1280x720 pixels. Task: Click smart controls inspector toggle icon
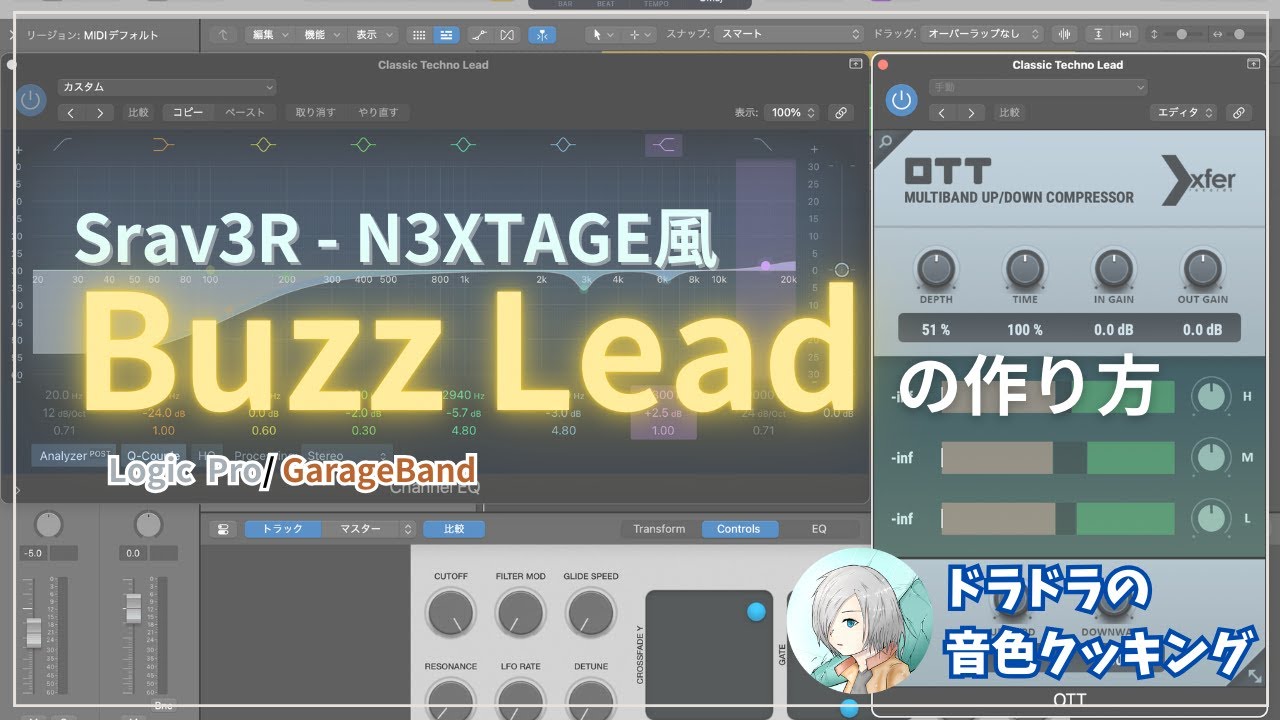(222, 529)
